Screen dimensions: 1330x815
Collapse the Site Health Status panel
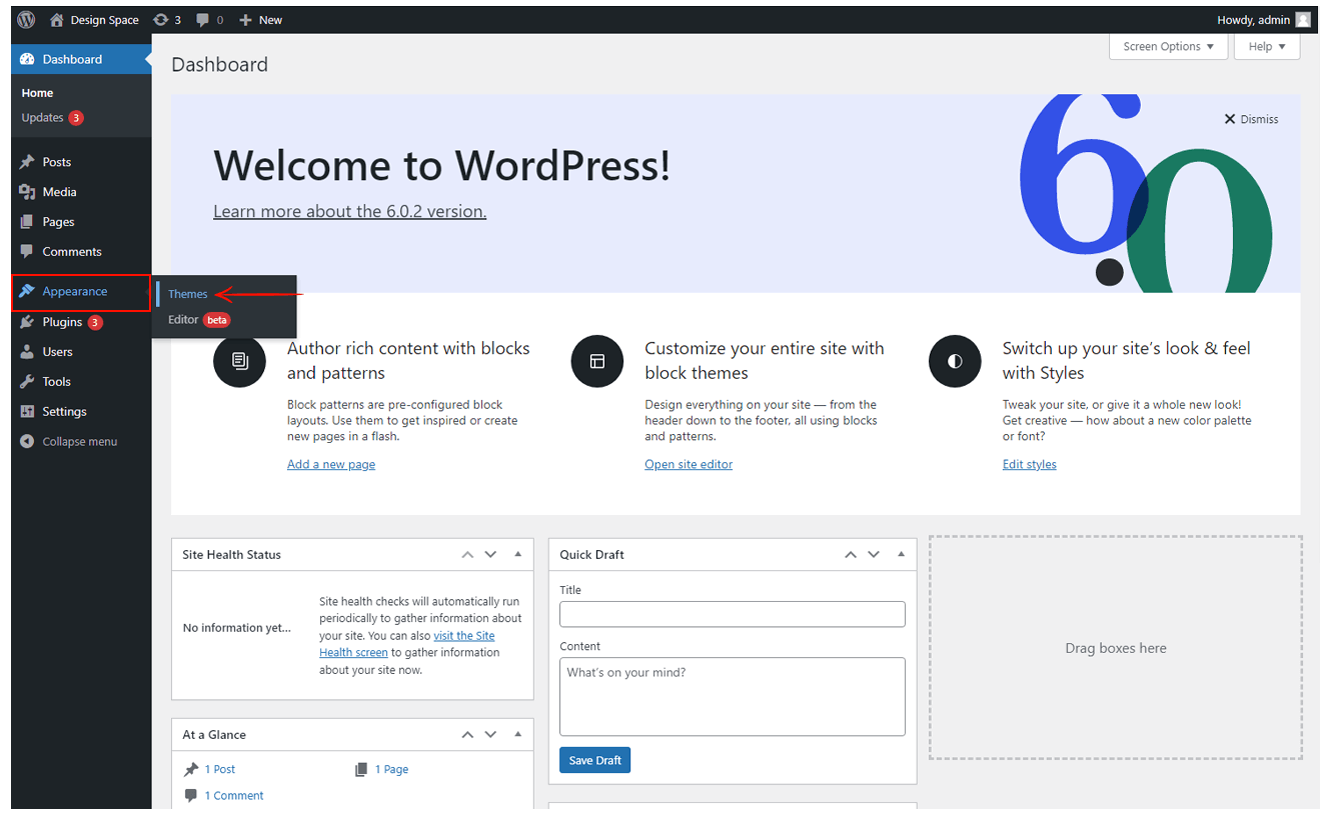518,555
